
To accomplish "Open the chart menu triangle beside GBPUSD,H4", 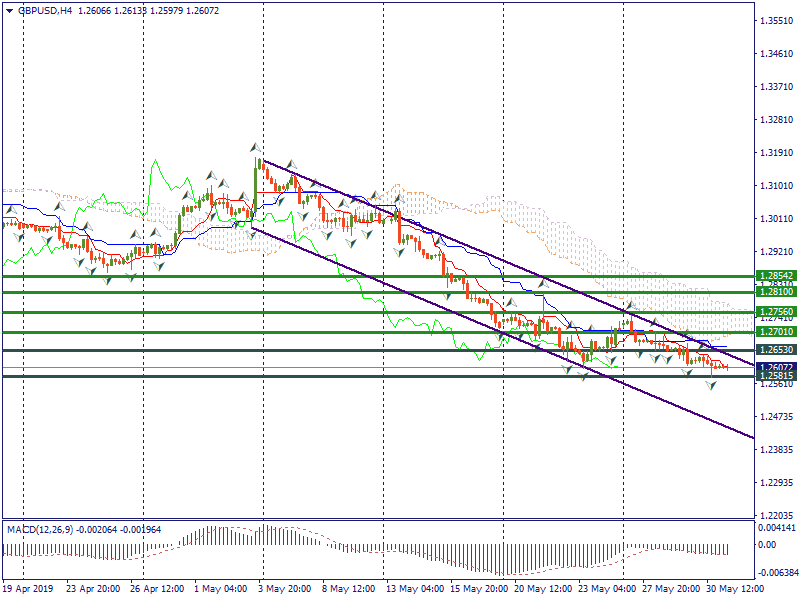I will pos(9,10).
